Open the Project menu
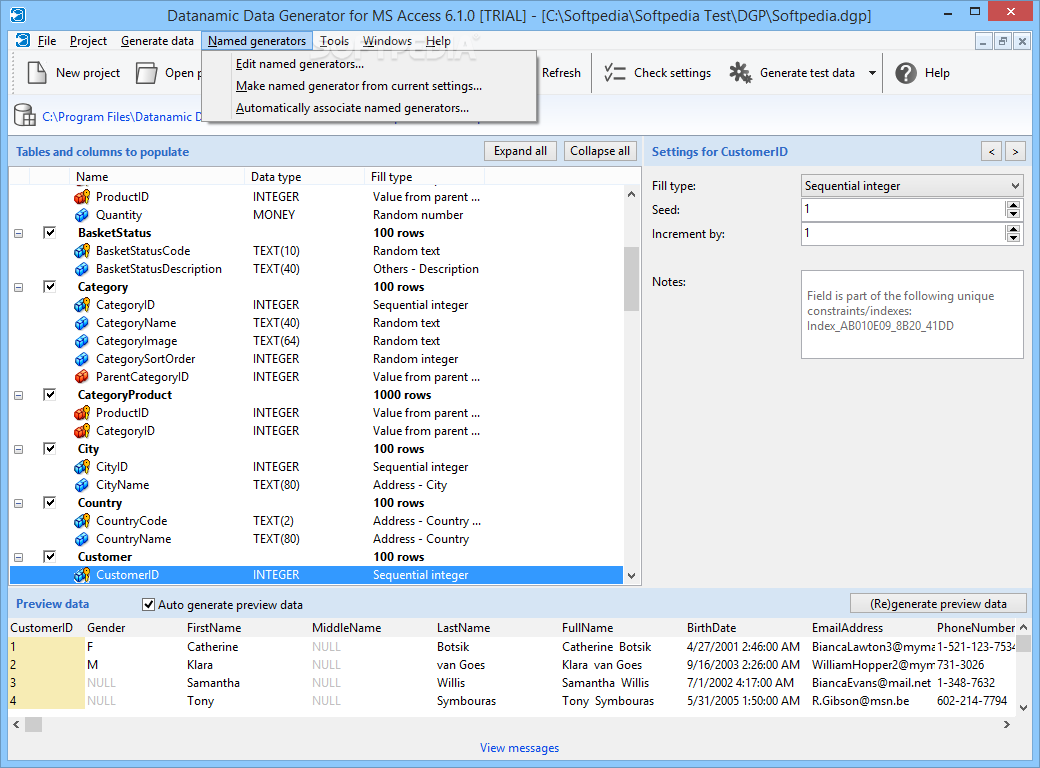Screen dimensions: 1040x768 (88, 41)
